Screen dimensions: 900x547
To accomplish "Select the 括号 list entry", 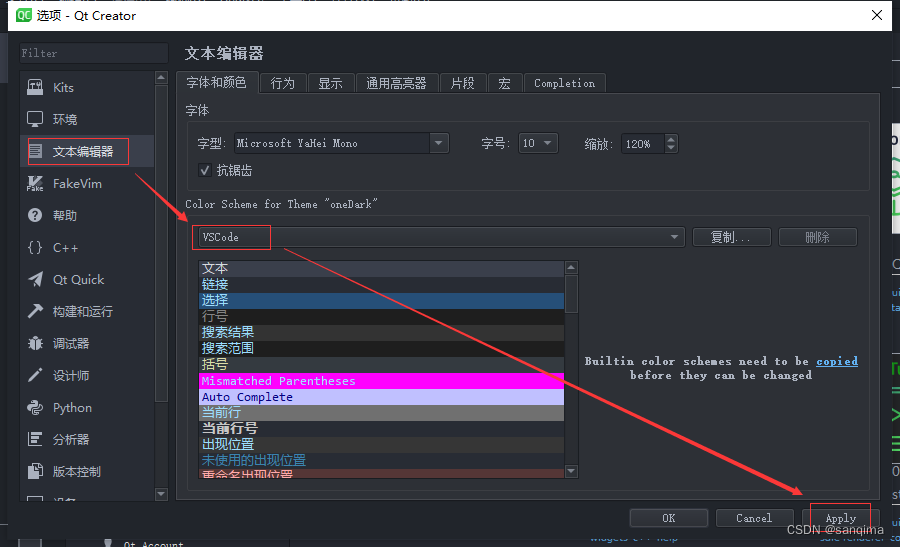I will click(x=381, y=364).
